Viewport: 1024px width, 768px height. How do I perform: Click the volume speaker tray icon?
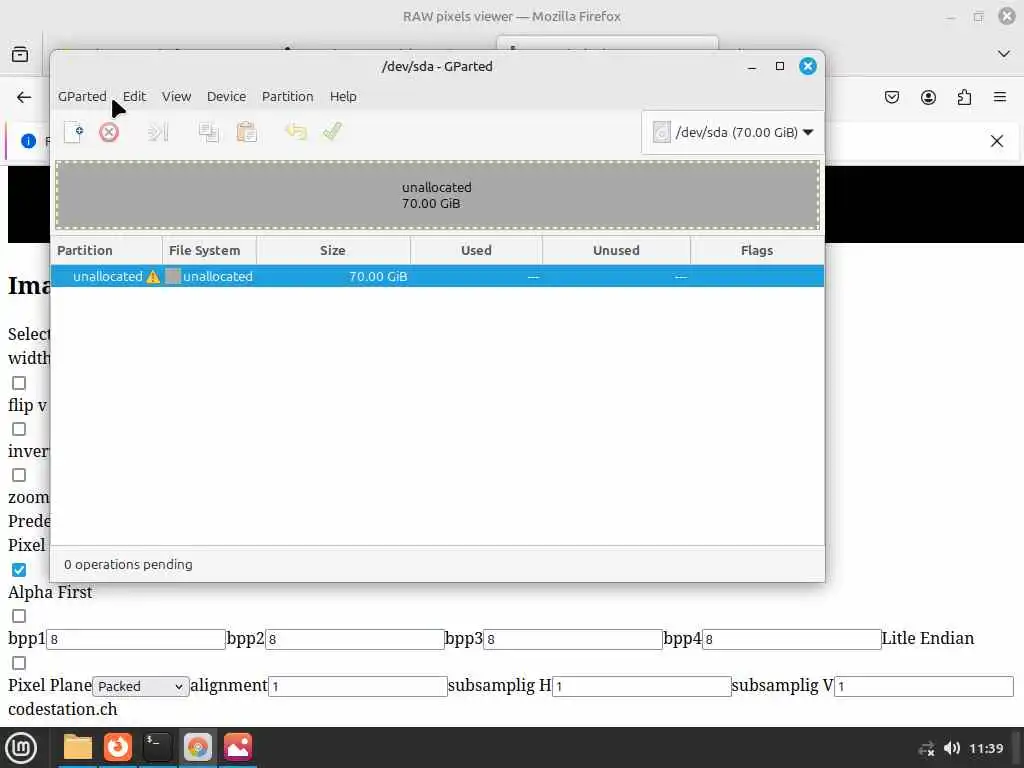(952, 748)
